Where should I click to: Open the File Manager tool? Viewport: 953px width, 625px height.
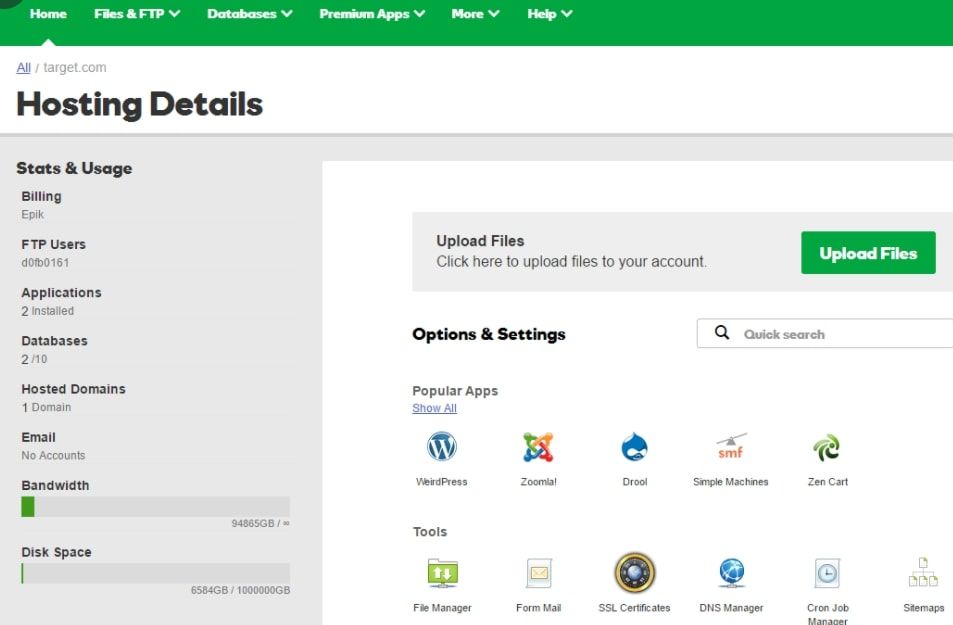[x=441, y=573]
